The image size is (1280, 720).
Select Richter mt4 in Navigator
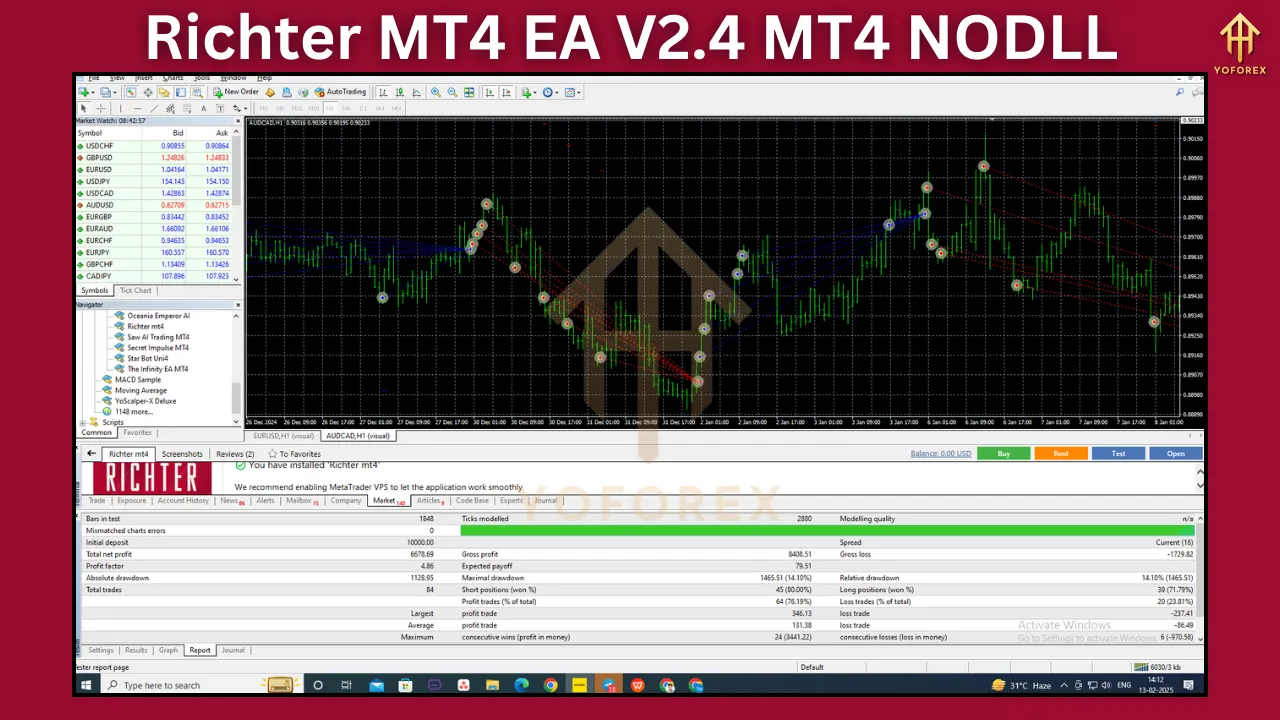(x=145, y=326)
